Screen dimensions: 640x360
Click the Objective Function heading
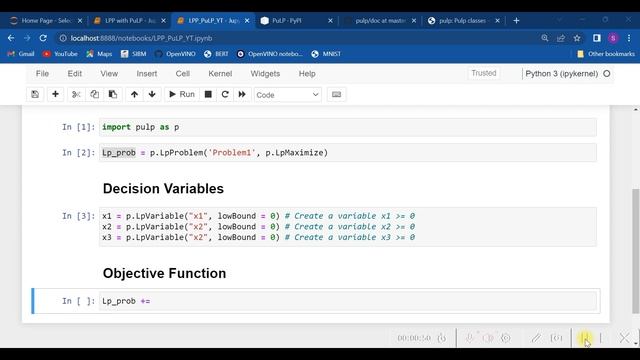coord(164,273)
